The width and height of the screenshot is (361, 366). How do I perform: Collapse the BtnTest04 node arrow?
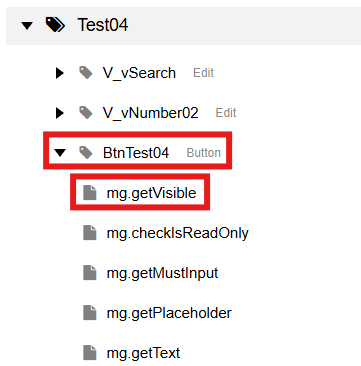pyautogui.click(x=60, y=153)
